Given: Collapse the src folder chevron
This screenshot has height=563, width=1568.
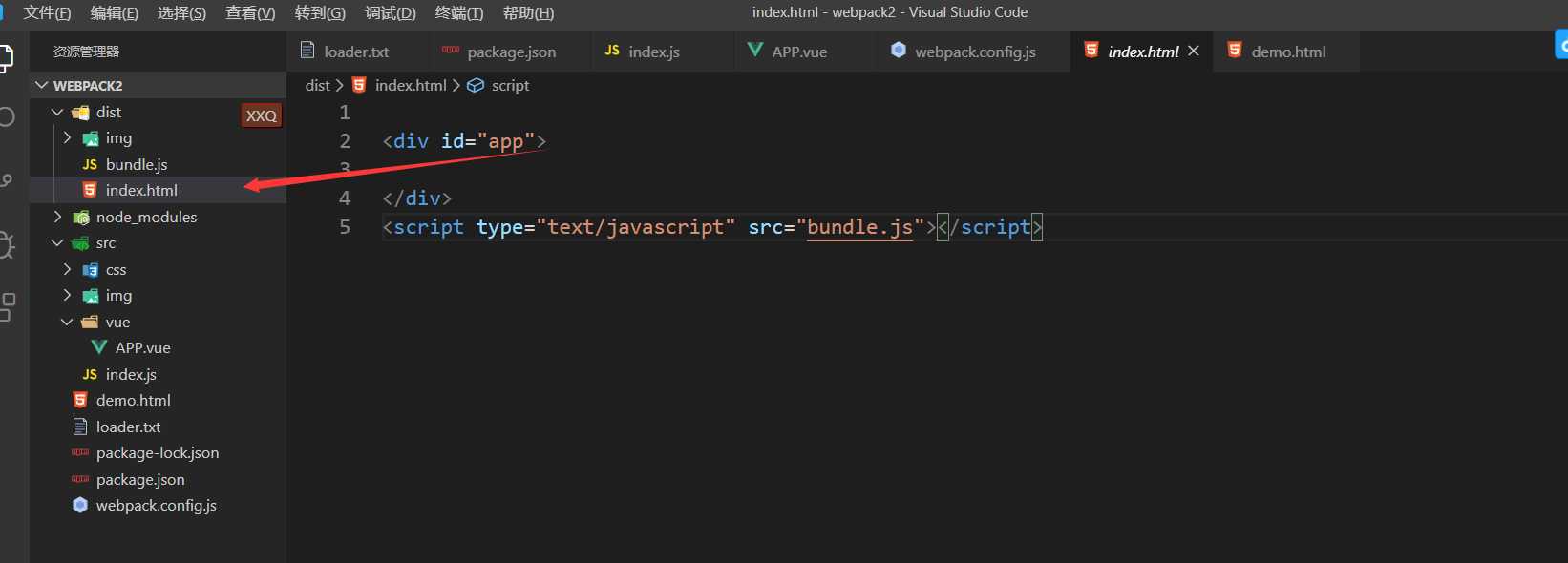Looking at the screenshot, I should [x=57, y=243].
